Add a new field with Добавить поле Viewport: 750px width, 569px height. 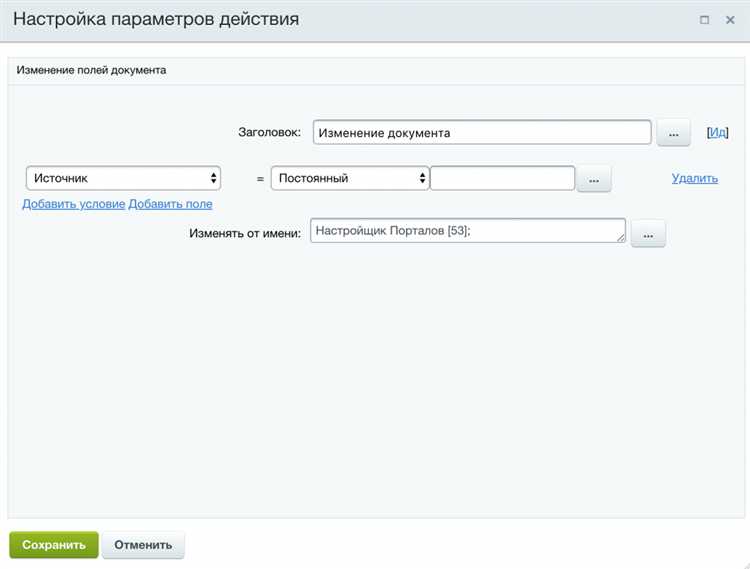[x=170, y=204]
